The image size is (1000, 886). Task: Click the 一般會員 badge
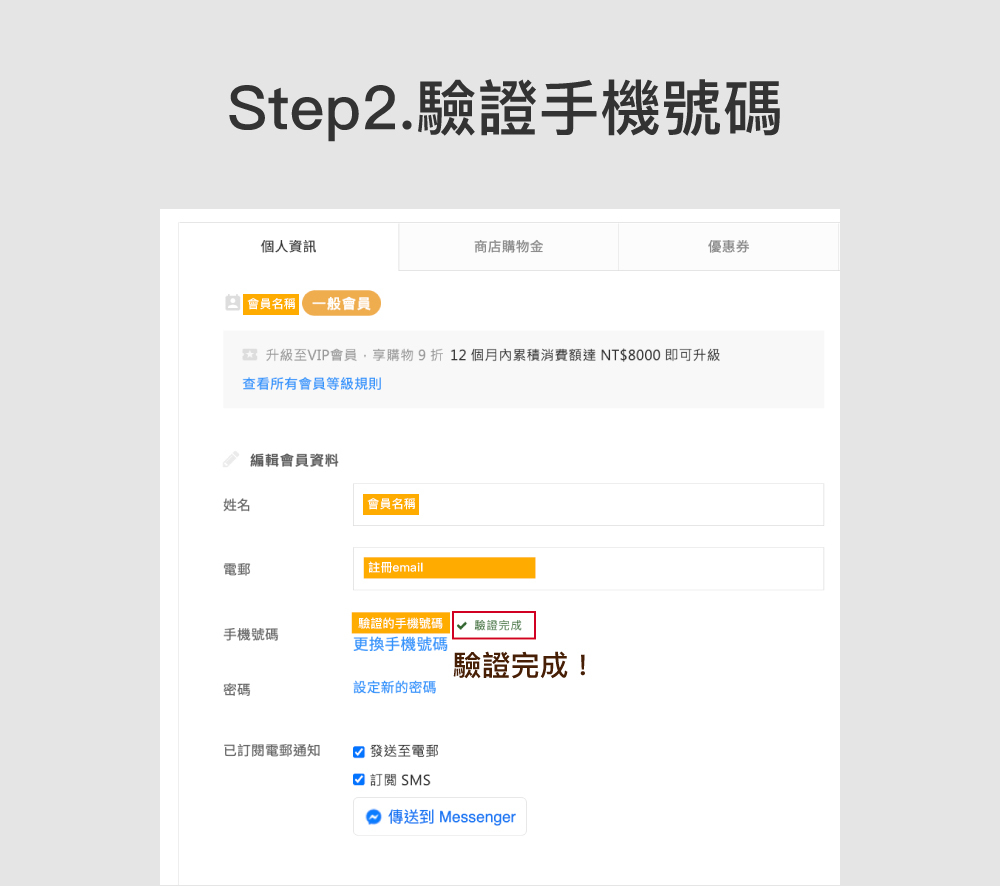[341, 303]
